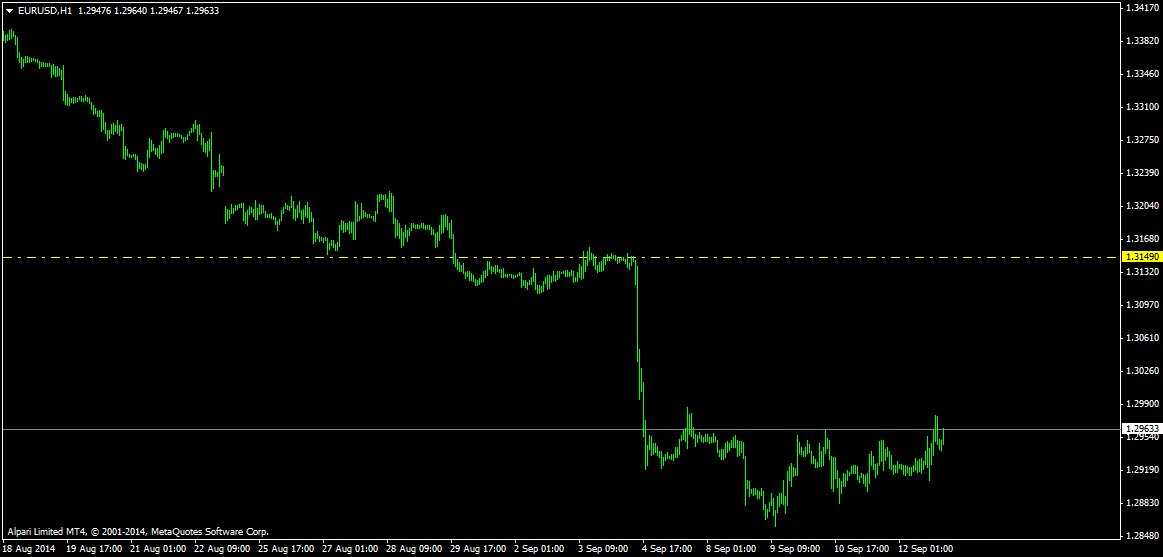Click the 18 Aug 2014 date label
The image size is (1163, 557).
pyautogui.click(x=27, y=550)
